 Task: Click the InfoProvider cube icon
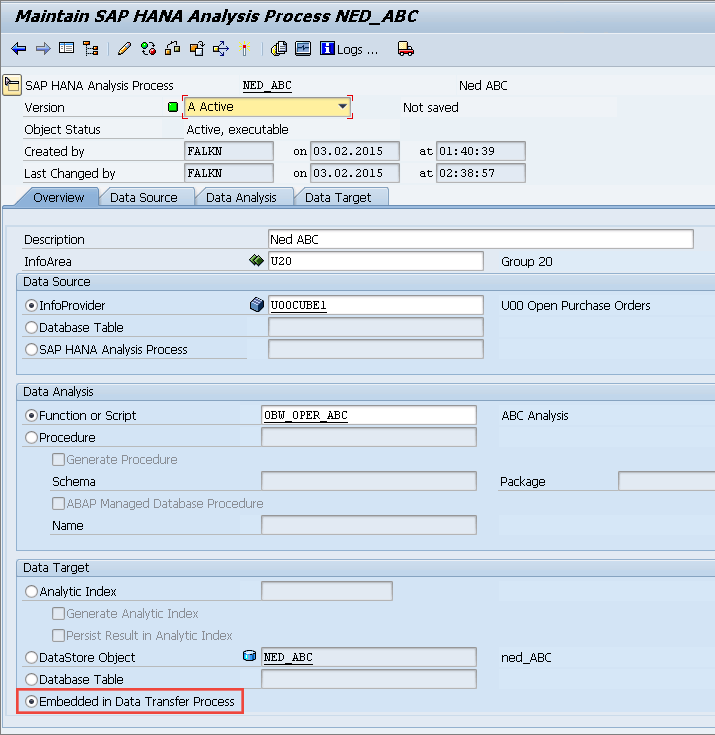[257, 305]
